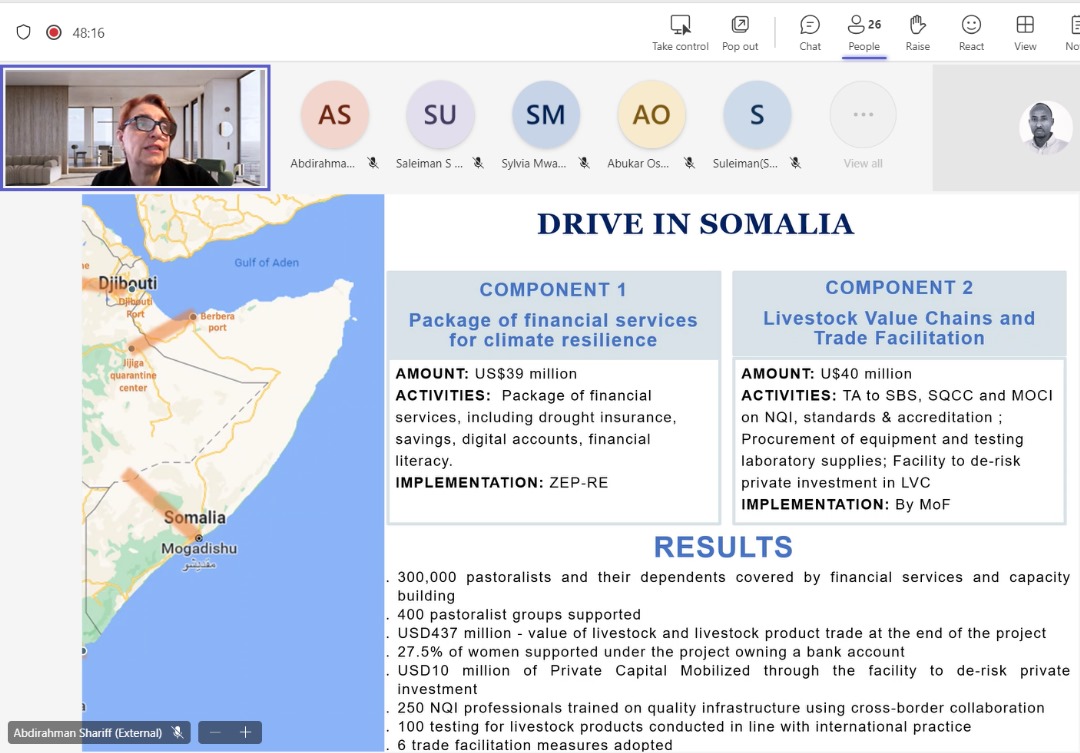Click the 400 pastoralist groups supported bullet
The height and width of the screenshot is (753, 1080).
(519, 615)
